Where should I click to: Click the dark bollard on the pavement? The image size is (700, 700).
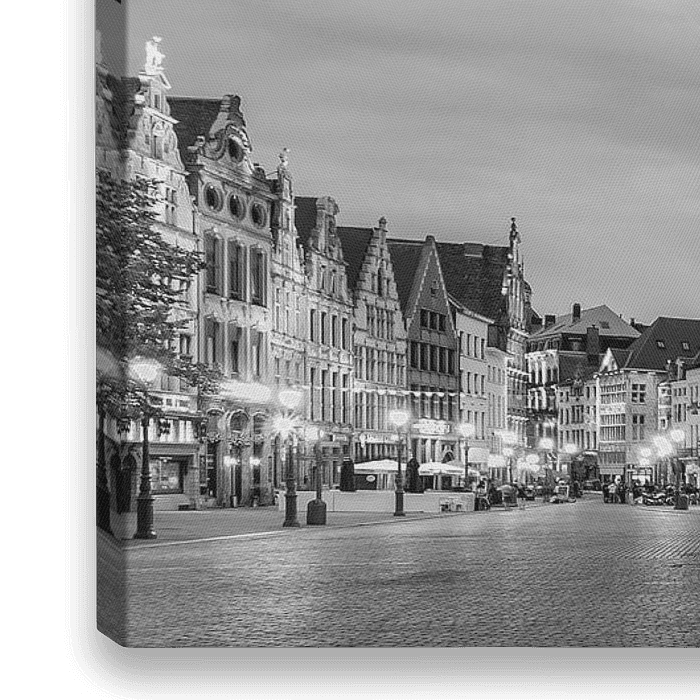[x=316, y=510]
